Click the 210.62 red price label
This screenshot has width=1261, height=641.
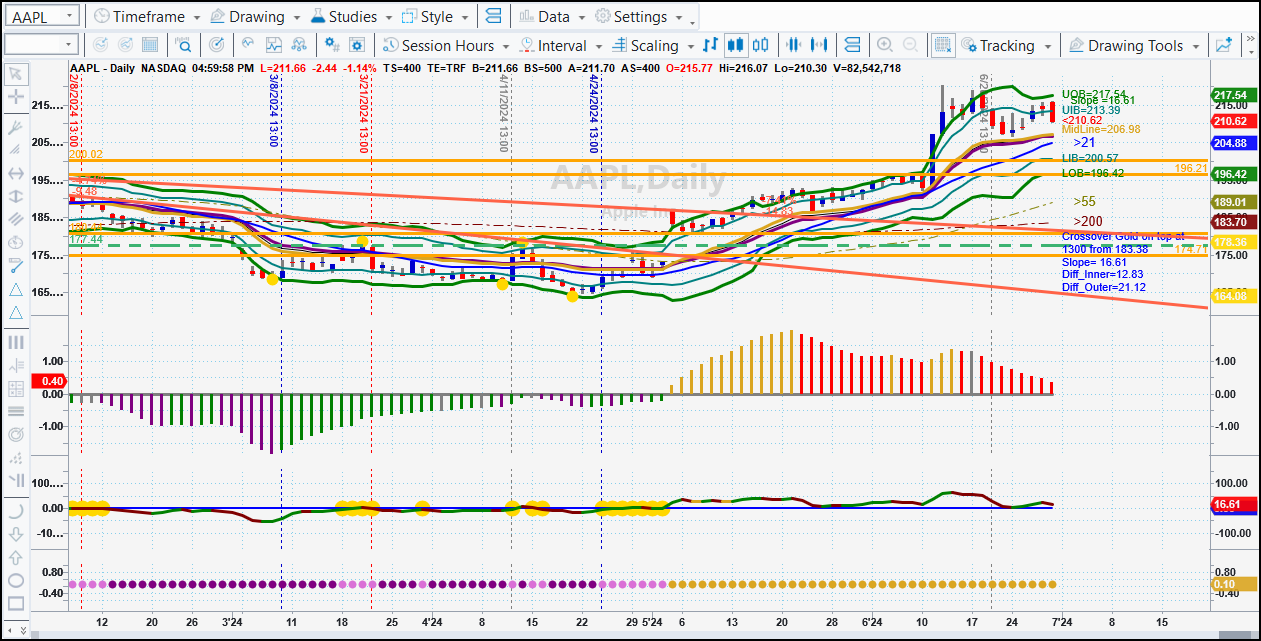pos(1234,121)
